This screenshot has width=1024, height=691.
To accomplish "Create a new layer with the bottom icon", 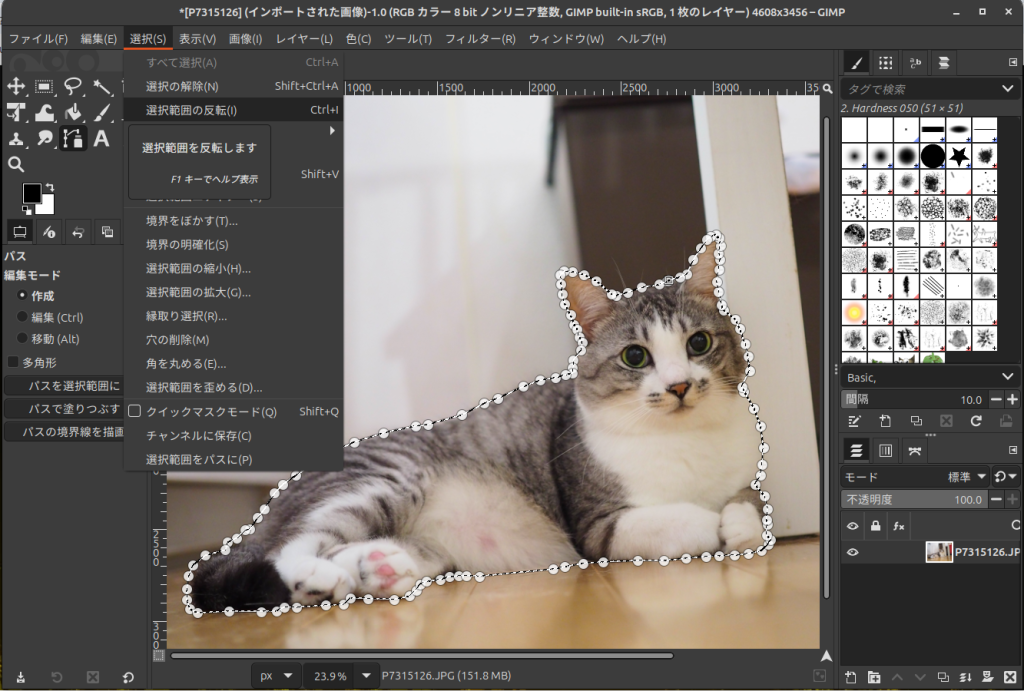I will click(850, 677).
